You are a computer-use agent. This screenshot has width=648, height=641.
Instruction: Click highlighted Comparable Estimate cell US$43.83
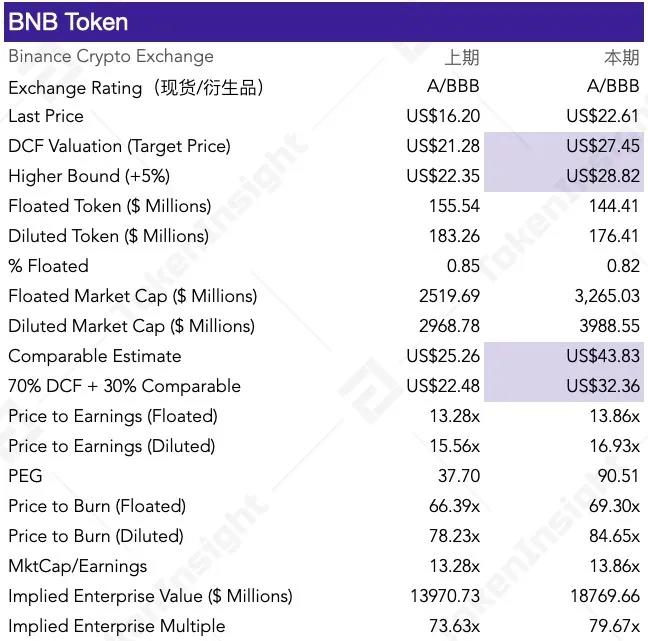point(602,356)
